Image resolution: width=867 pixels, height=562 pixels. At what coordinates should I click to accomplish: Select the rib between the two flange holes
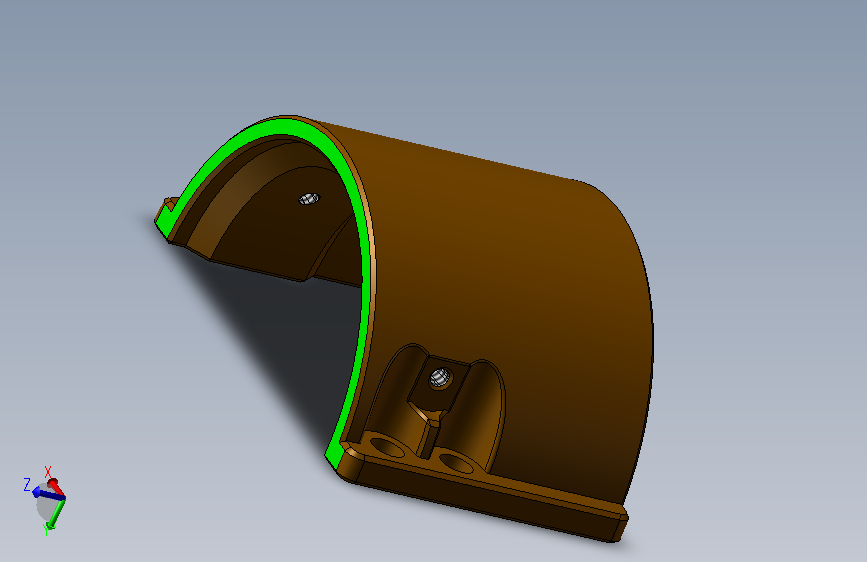tap(428, 438)
